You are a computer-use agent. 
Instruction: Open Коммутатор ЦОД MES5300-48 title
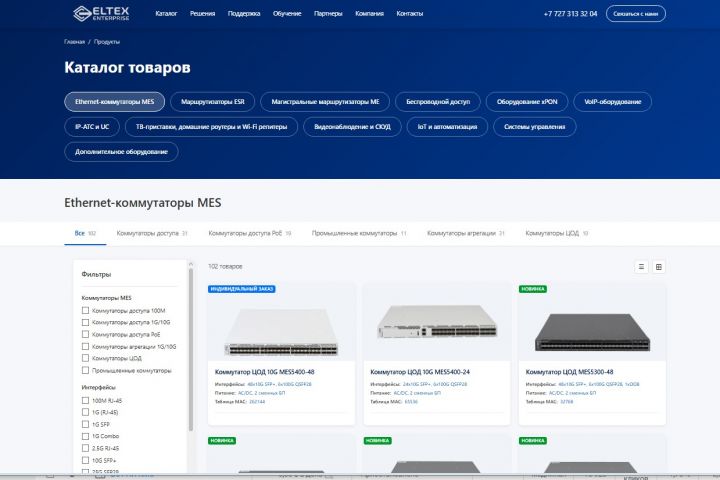pos(569,372)
